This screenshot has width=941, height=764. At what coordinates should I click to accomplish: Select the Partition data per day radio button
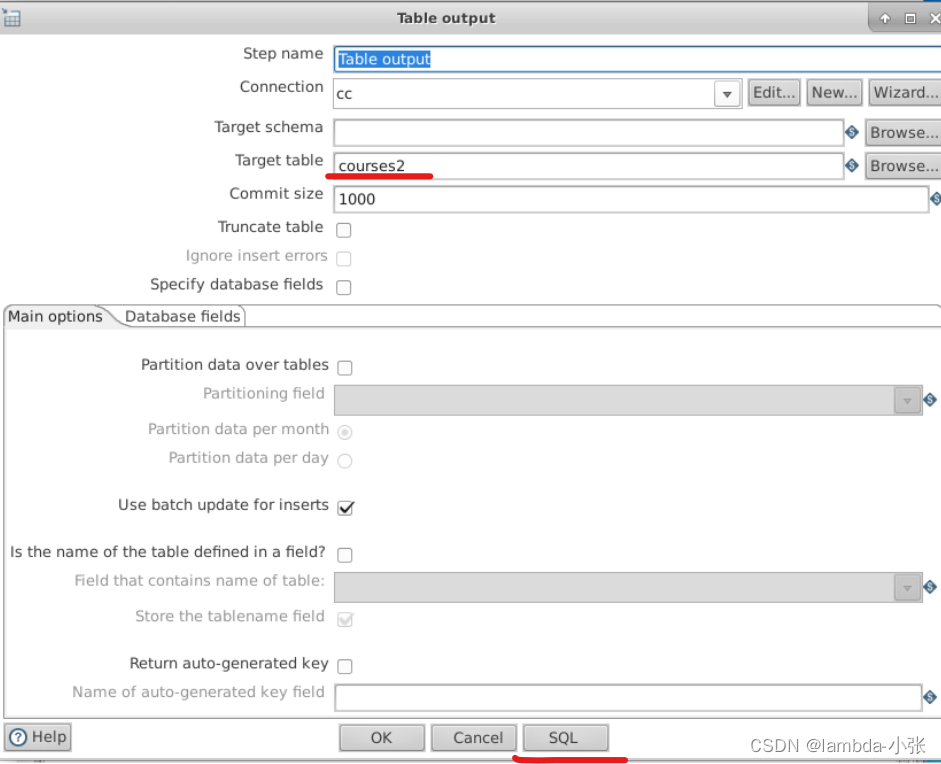click(345, 460)
